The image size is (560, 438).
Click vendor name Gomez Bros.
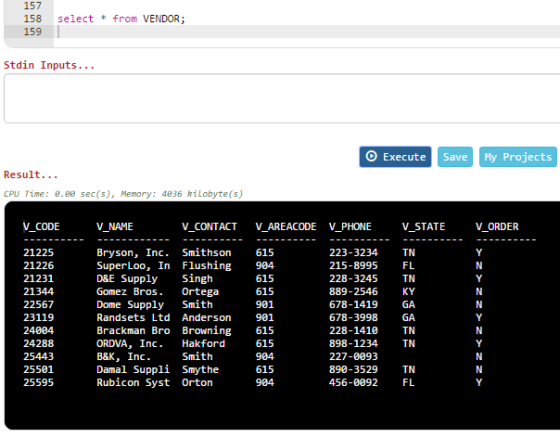click(130, 292)
